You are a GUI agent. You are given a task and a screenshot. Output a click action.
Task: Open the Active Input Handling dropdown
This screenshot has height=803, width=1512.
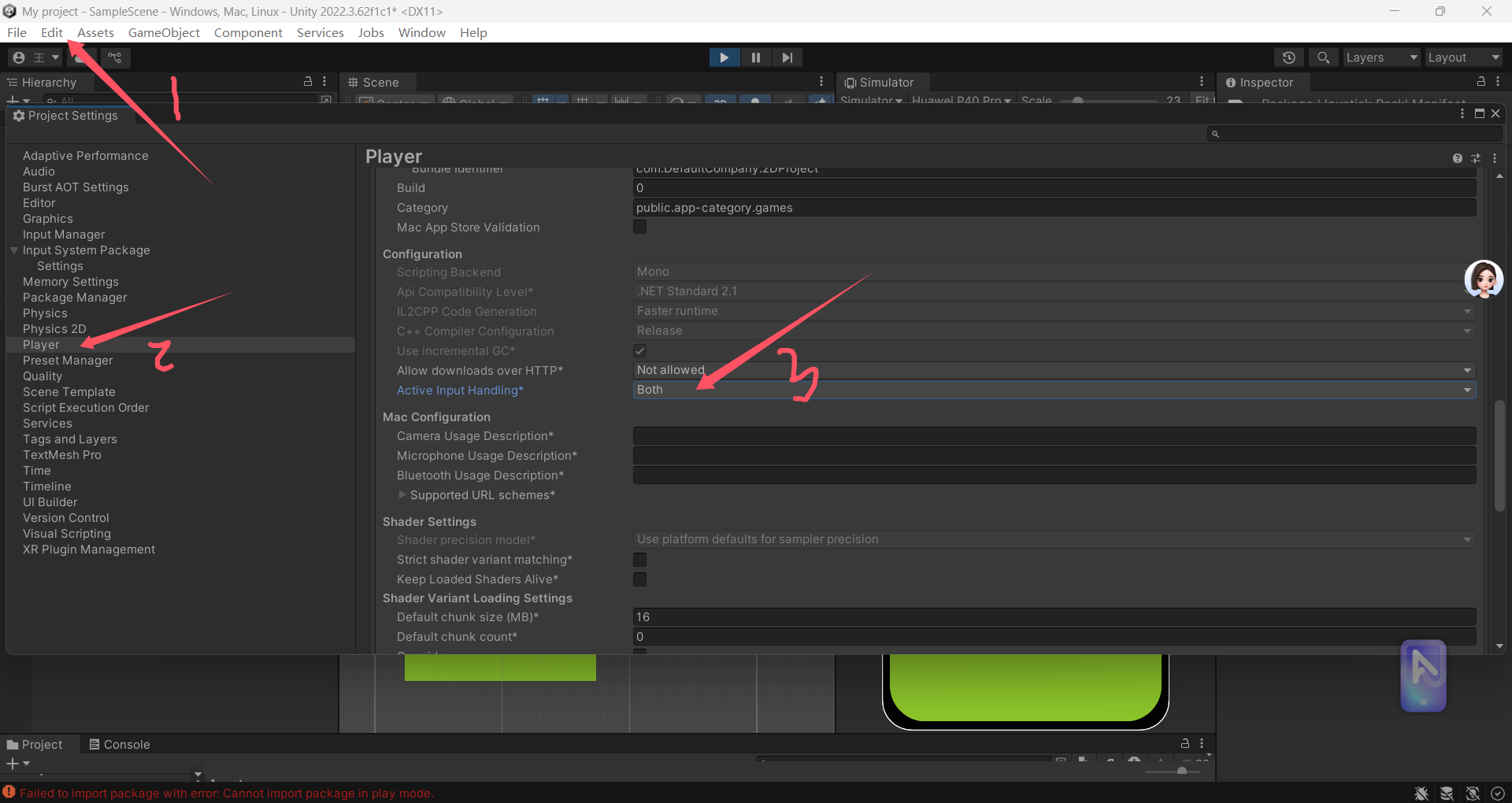point(1054,390)
